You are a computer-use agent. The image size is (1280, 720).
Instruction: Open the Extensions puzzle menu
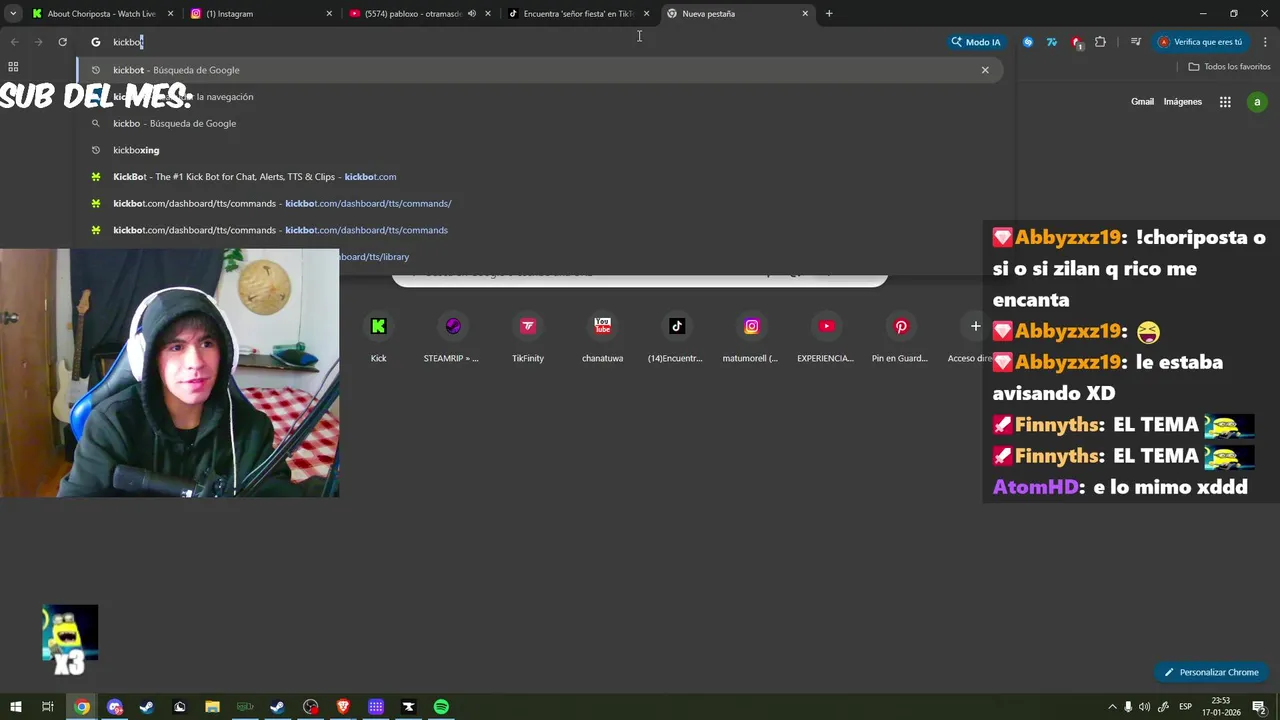1100,42
